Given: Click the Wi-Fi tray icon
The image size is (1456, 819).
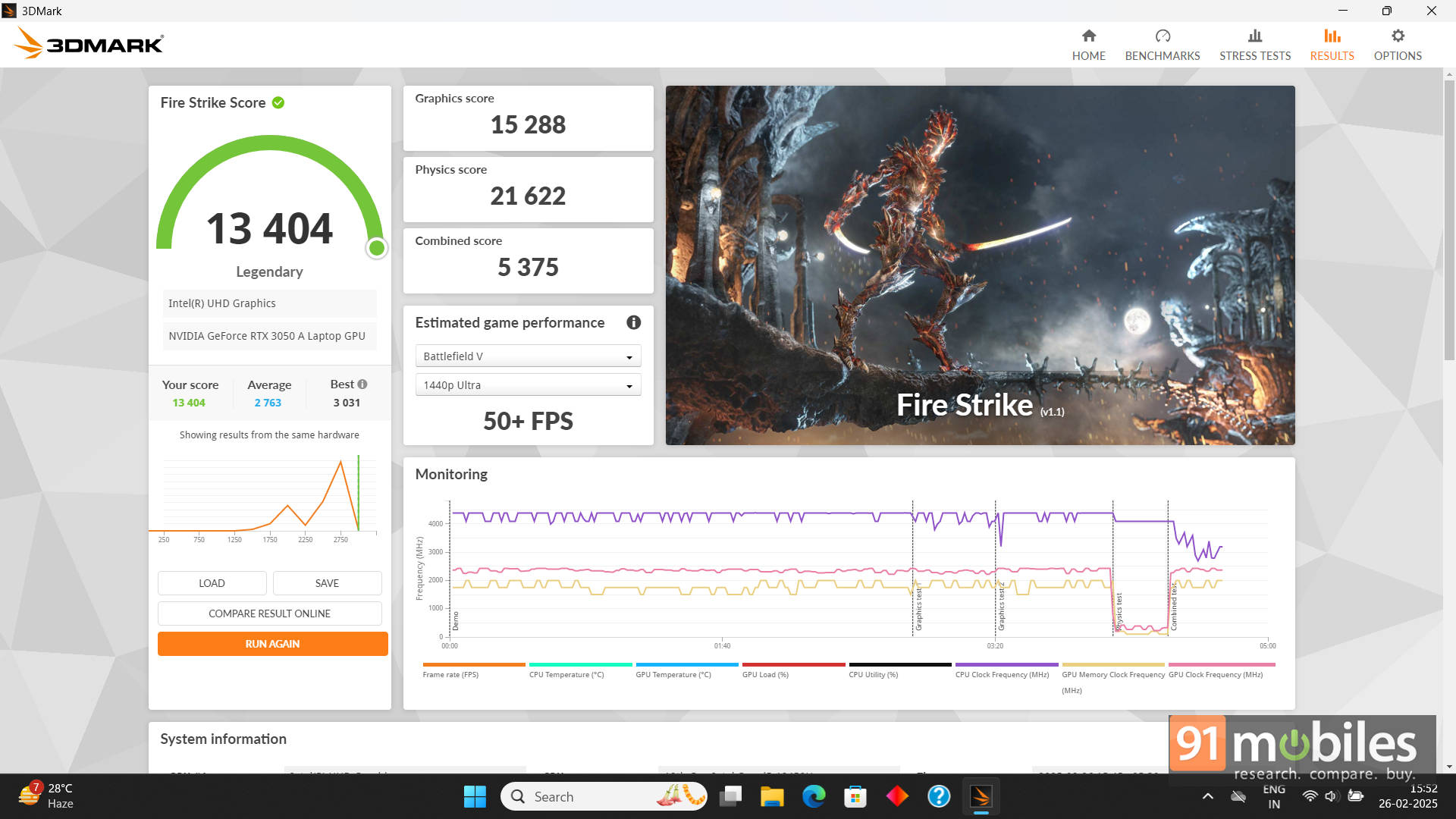Looking at the screenshot, I should pos(1310,796).
